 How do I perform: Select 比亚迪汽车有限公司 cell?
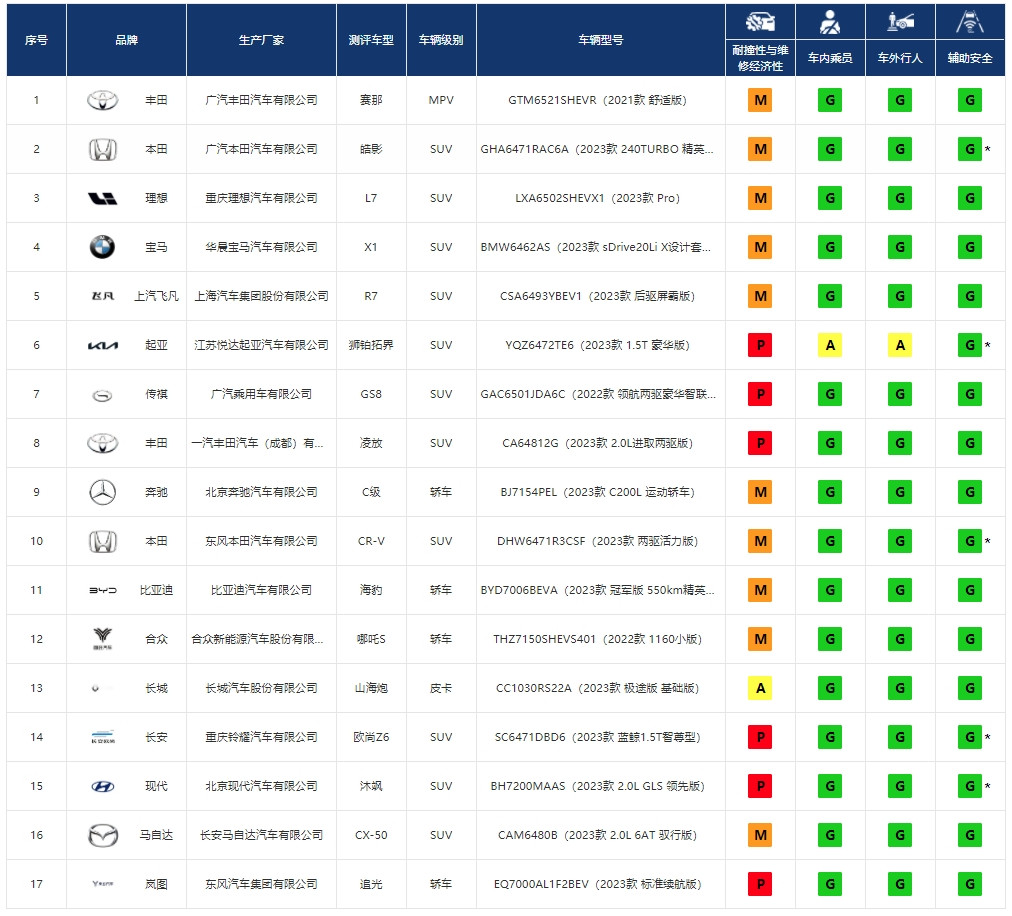pyautogui.click(x=261, y=591)
